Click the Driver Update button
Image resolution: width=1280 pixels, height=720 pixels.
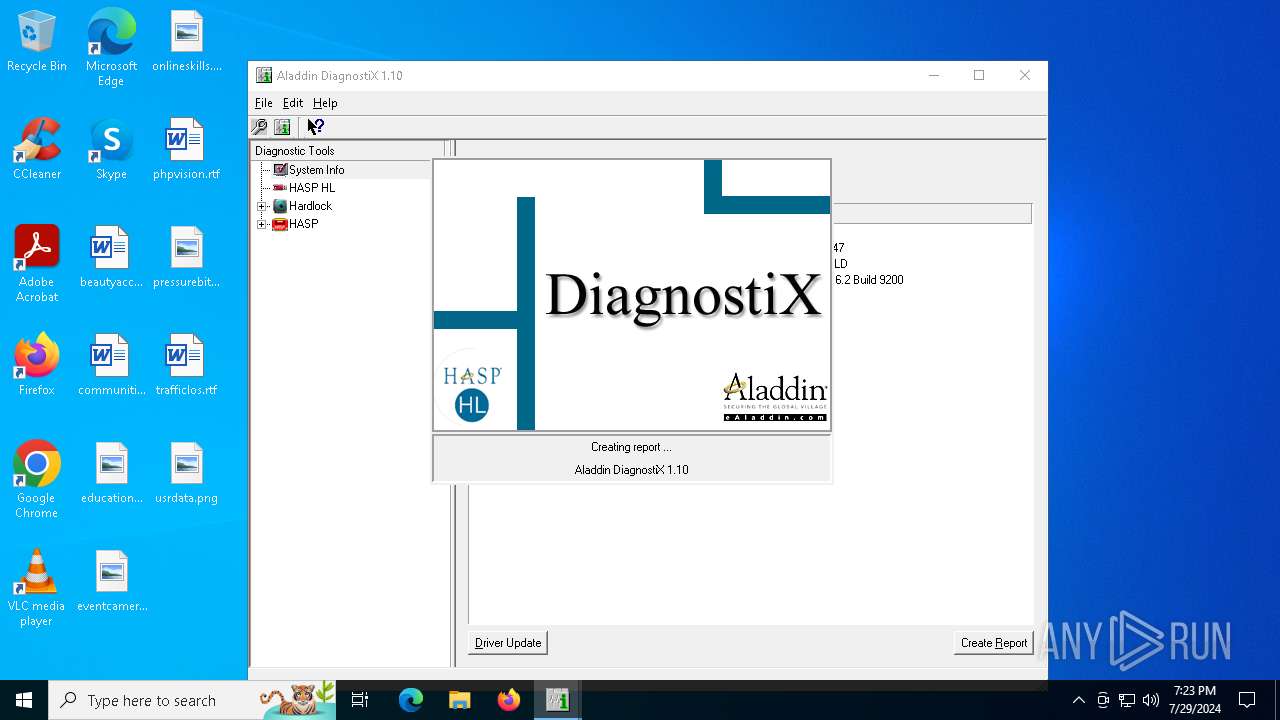[x=508, y=643]
